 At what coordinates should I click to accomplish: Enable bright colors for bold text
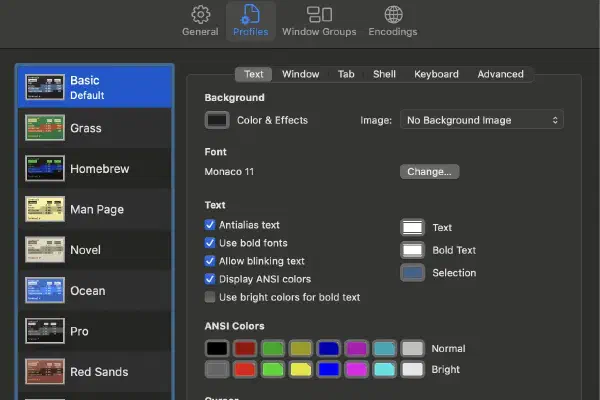(x=210, y=297)
